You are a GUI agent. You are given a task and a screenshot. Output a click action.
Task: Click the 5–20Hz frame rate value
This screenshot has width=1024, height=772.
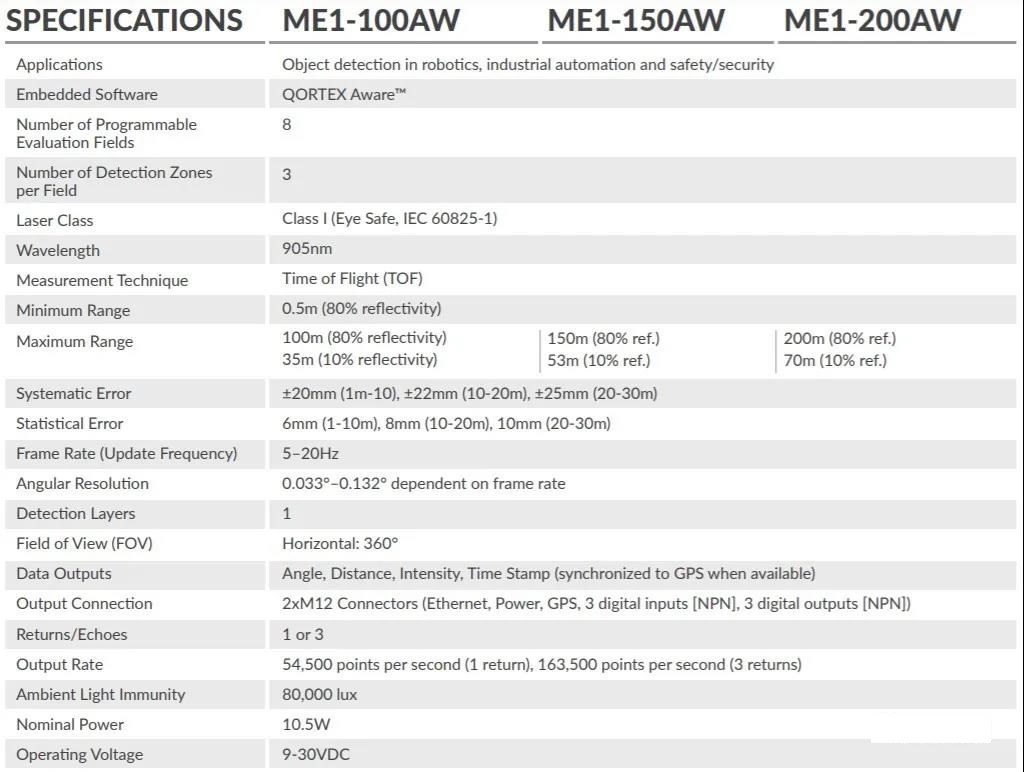(x=310, y=454)
